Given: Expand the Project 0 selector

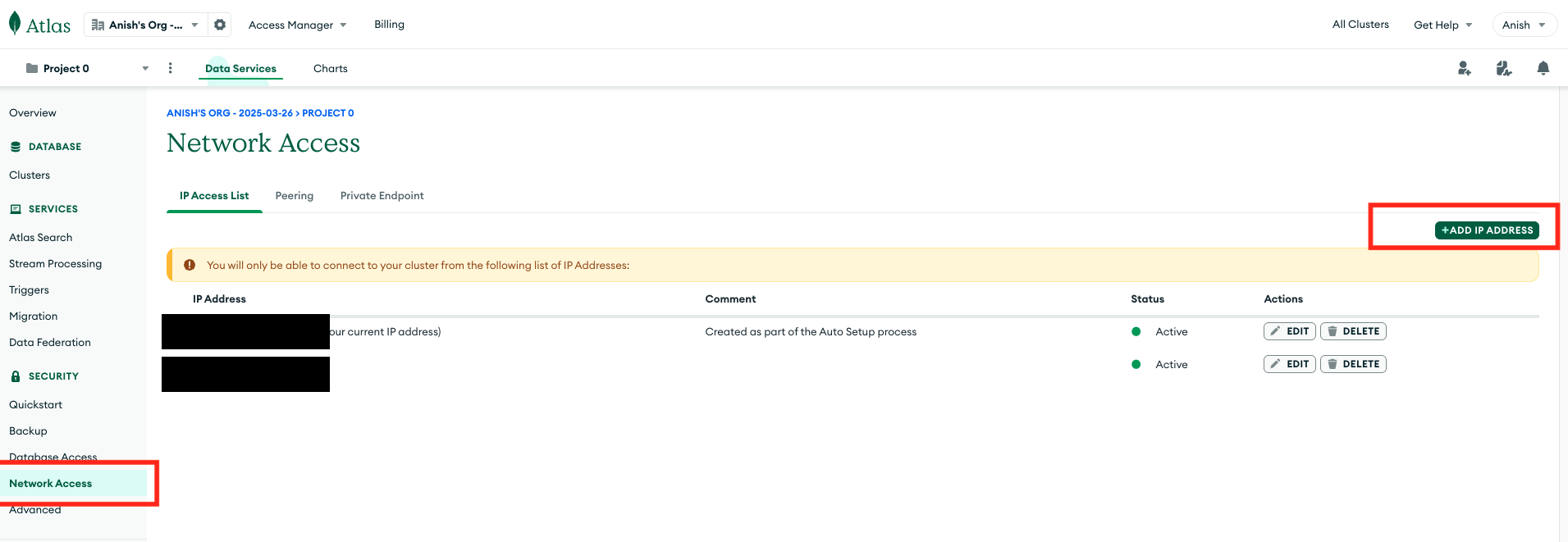Looking at the screenshot, I should click(86, 68).
